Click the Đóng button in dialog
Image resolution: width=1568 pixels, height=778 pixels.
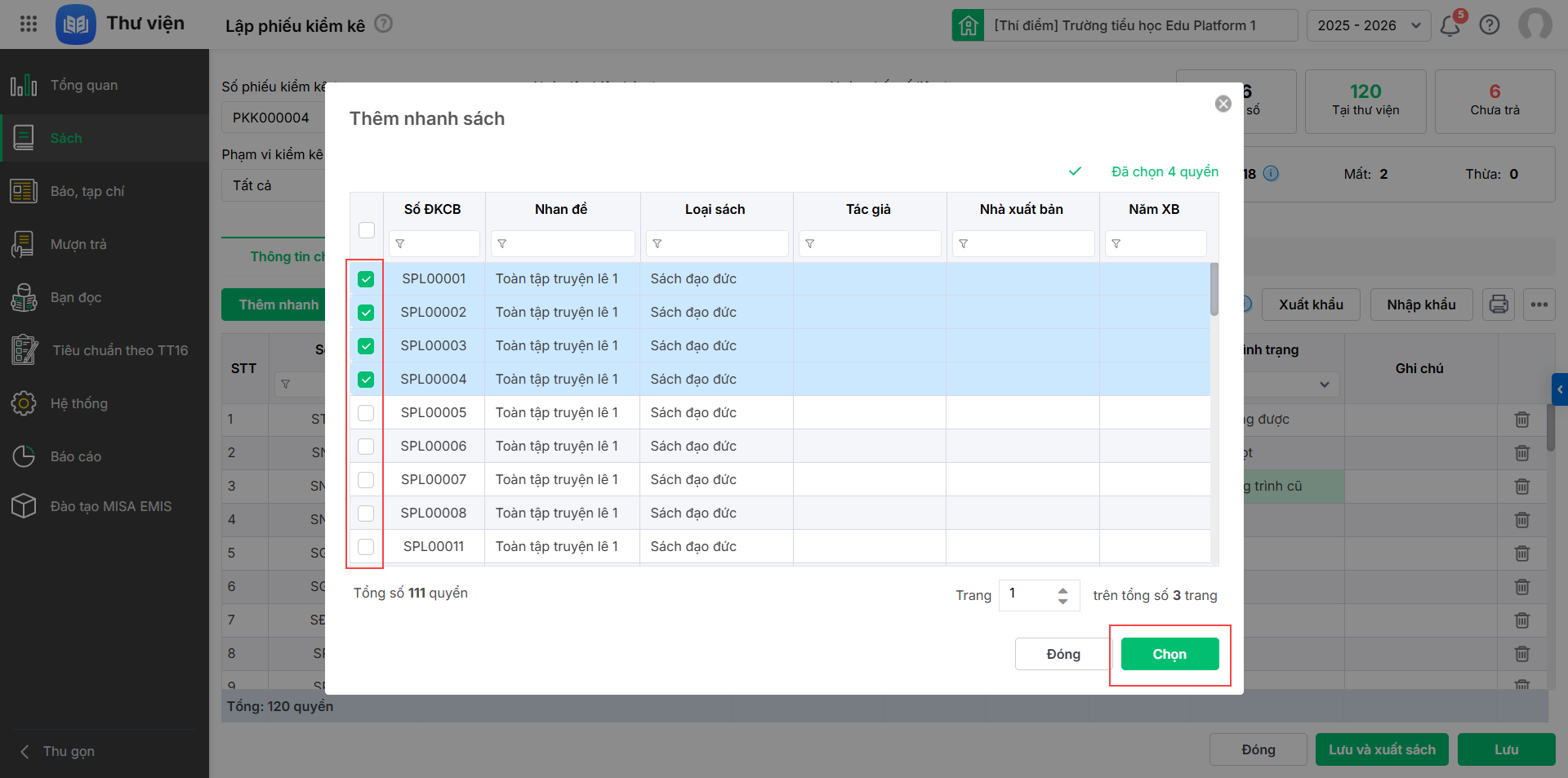[1062, 654]
